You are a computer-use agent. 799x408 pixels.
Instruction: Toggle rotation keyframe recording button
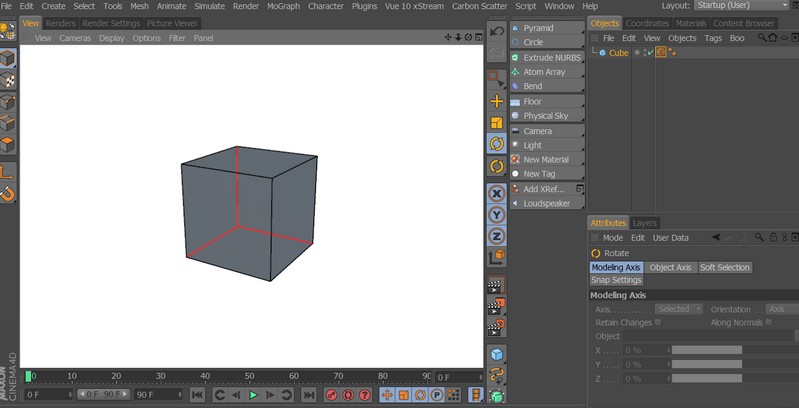coord(420,395)
